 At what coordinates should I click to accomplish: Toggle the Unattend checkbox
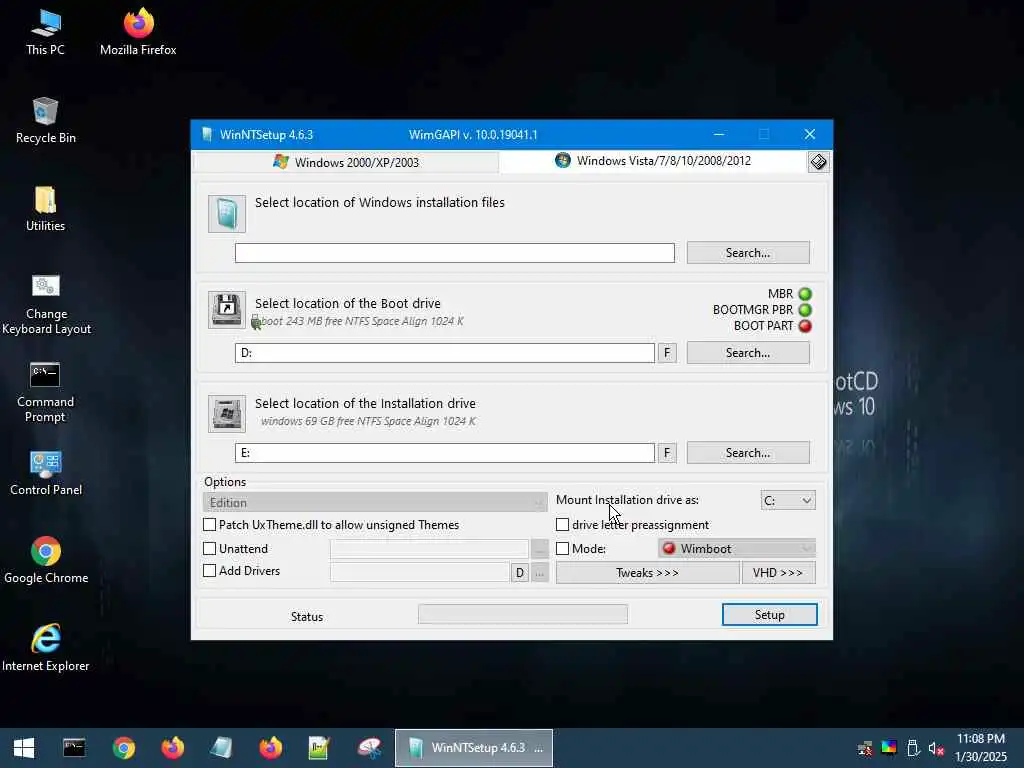point(210,549)
